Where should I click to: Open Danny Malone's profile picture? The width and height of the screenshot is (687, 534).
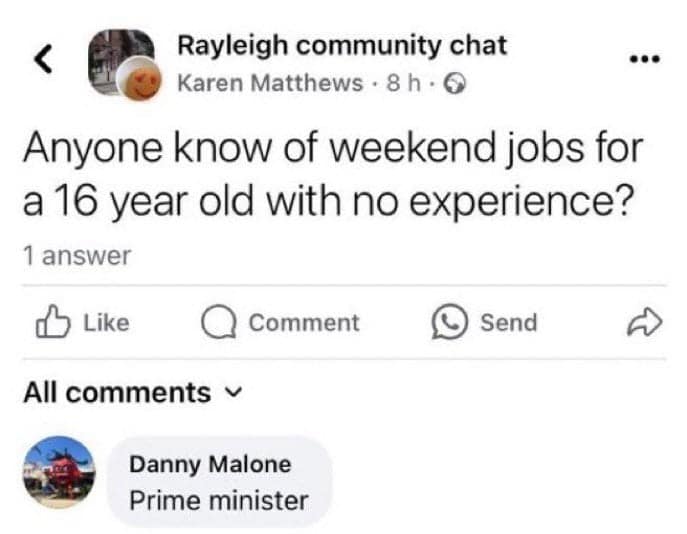[60, 471]
